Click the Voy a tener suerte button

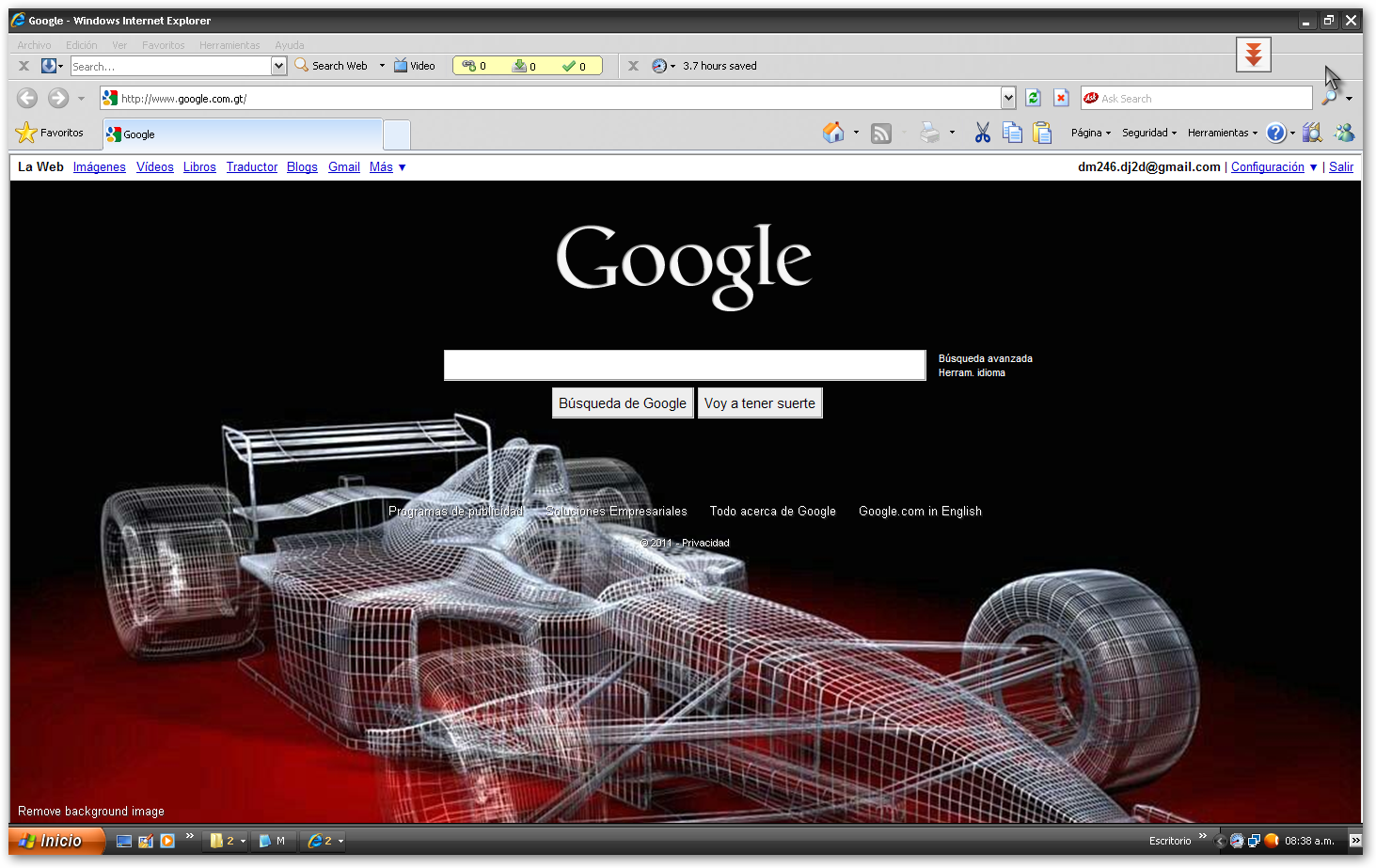pos(760,403)
